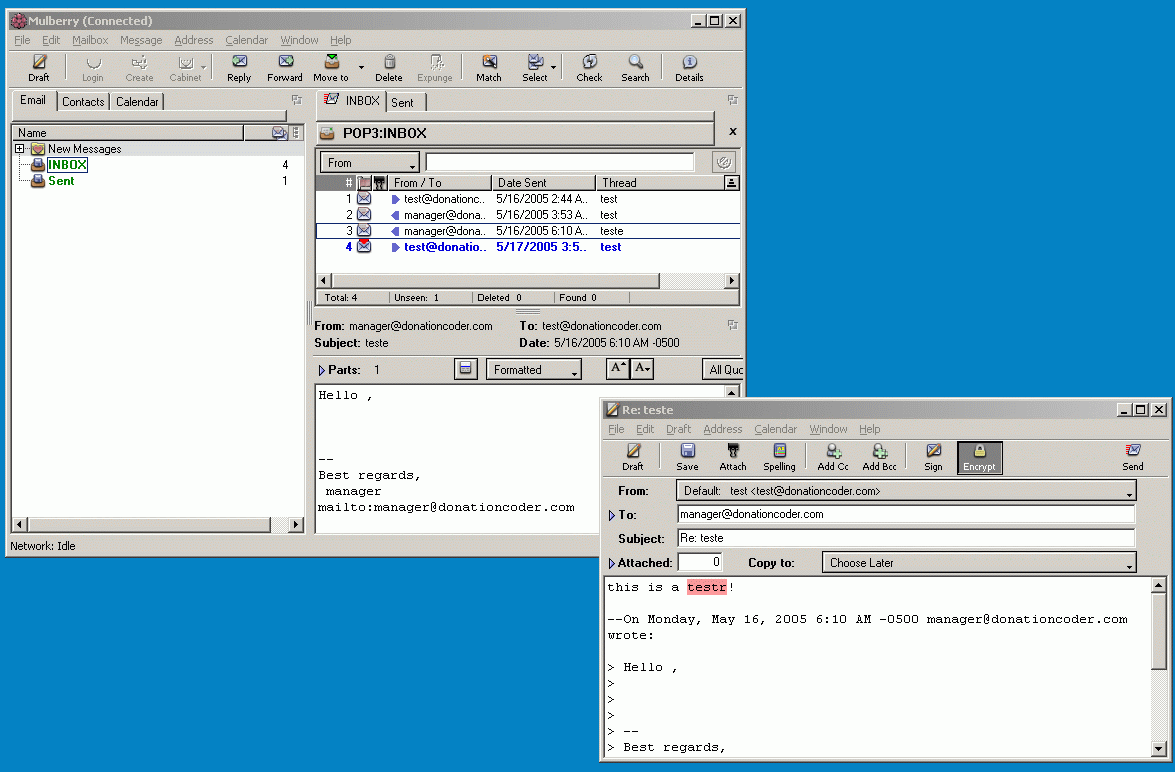The height and width of the screenshot is (772, 1175).
Task: Click Draft icon in Re: teste window
Action: [632, 456]
